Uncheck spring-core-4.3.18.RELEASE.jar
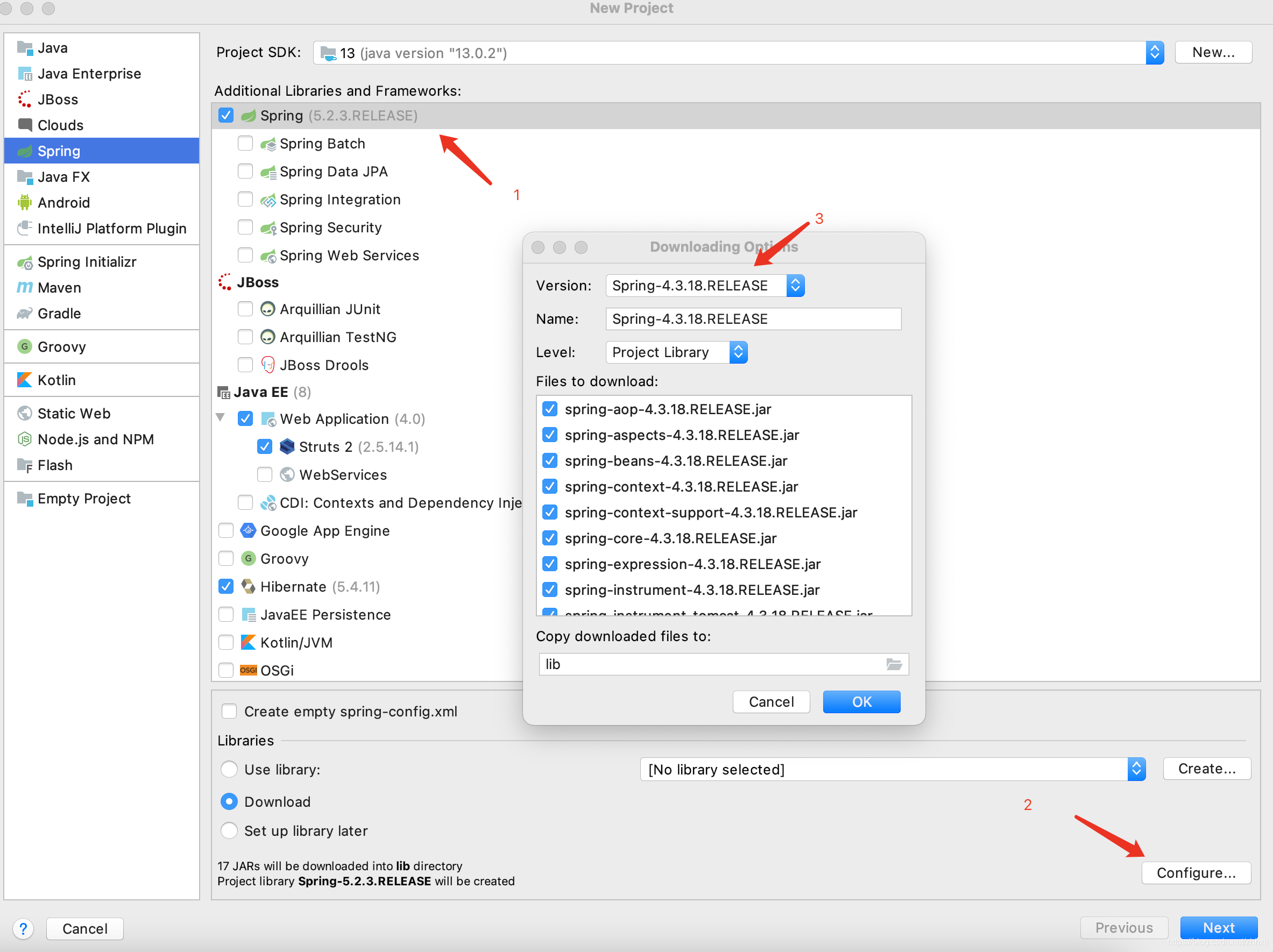 (x=549, y=538)
